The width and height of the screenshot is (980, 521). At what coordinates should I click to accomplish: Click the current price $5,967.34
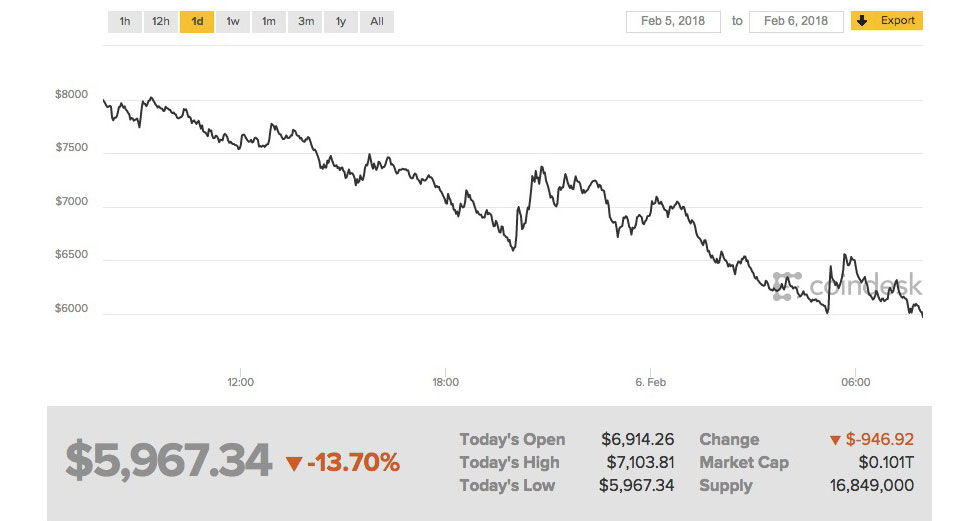(x=168, y=460)
